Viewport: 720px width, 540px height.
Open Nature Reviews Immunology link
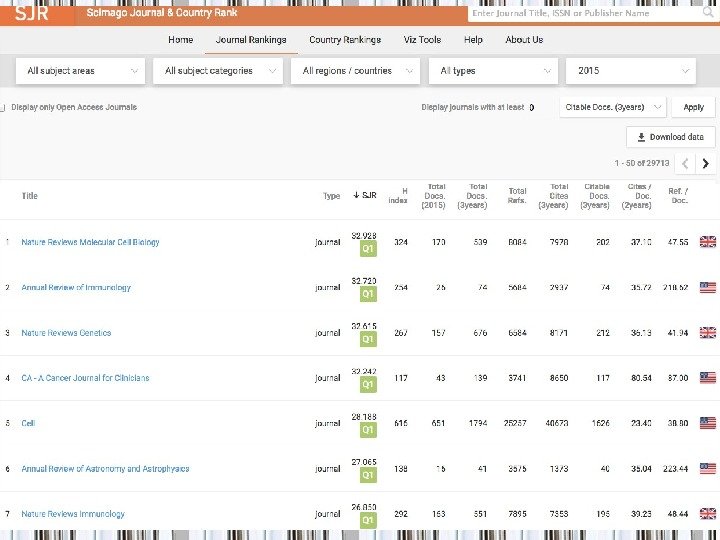73,514
